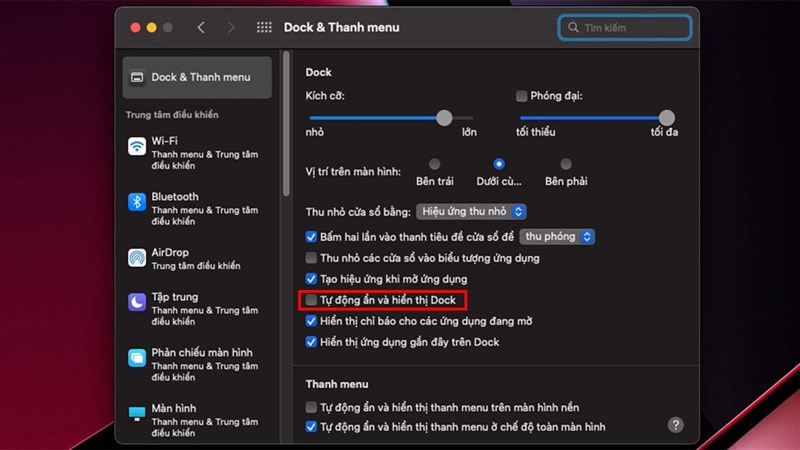Open the thu phóng dropdown
Viewport: 800px width, 450px height.
557,237
